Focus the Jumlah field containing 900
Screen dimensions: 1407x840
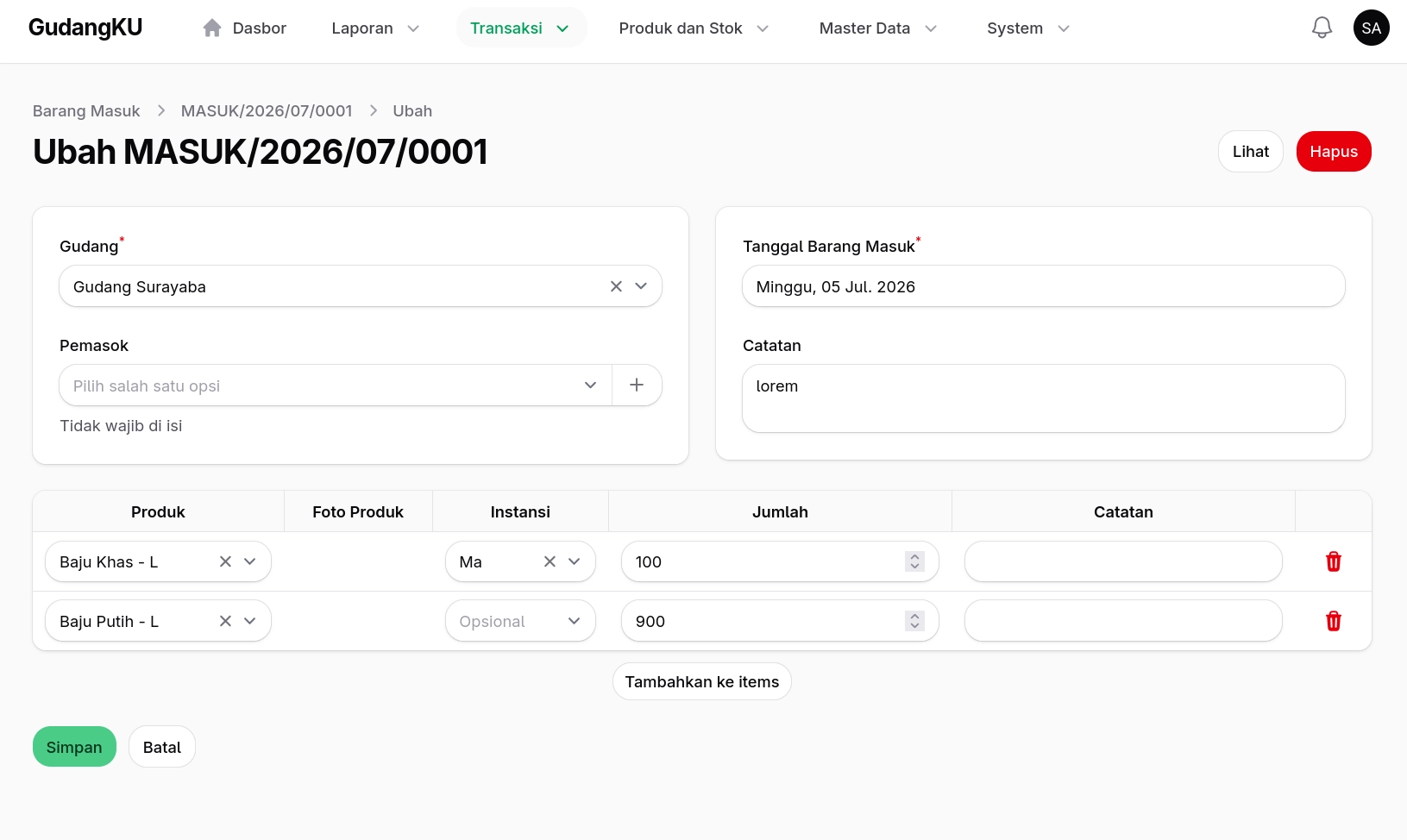[780, 621]
